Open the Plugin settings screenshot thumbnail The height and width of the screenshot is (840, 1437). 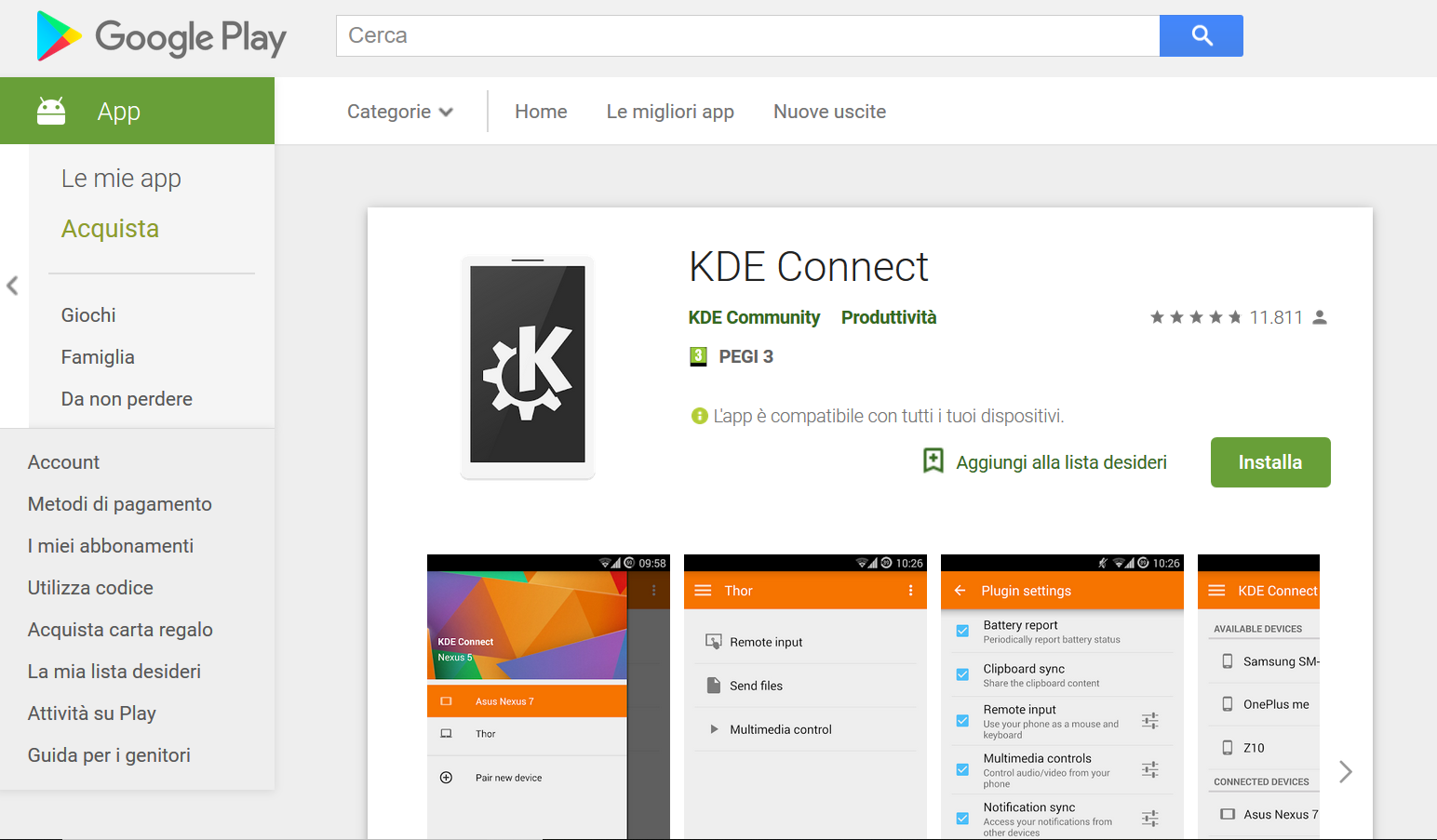tap(1062, 697)
